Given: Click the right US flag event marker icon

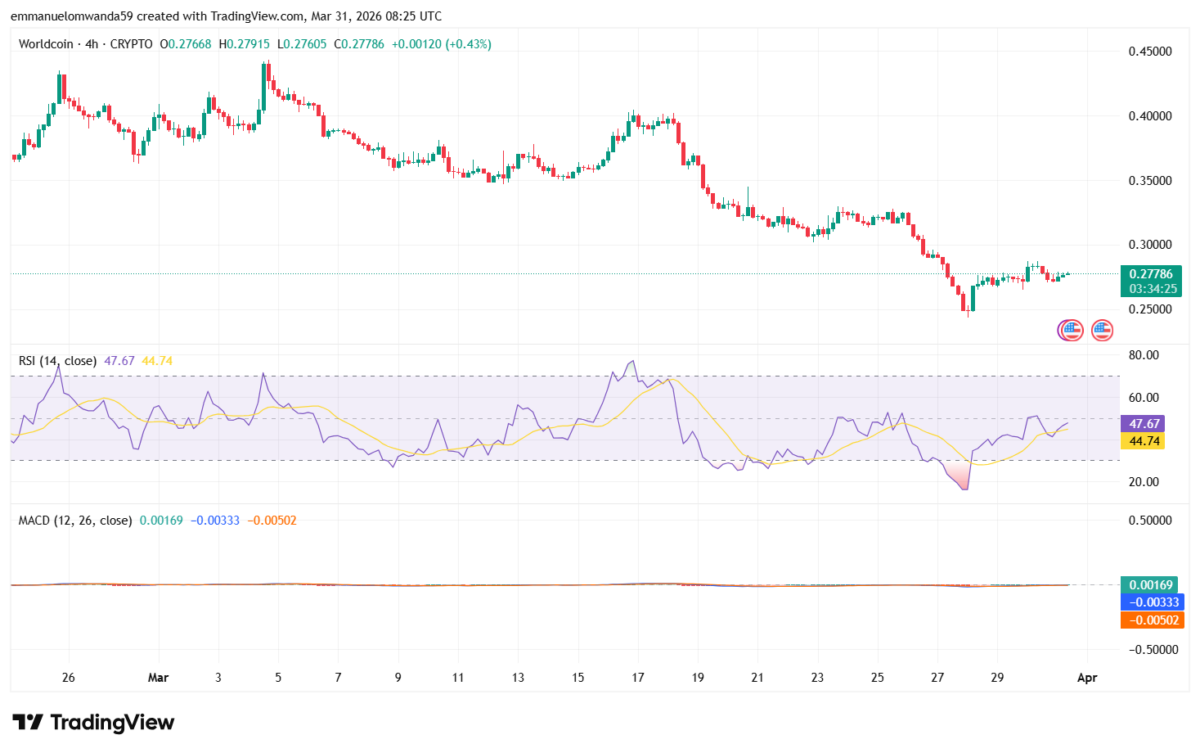Looking at the screenshot, I should coord(1100,329).
